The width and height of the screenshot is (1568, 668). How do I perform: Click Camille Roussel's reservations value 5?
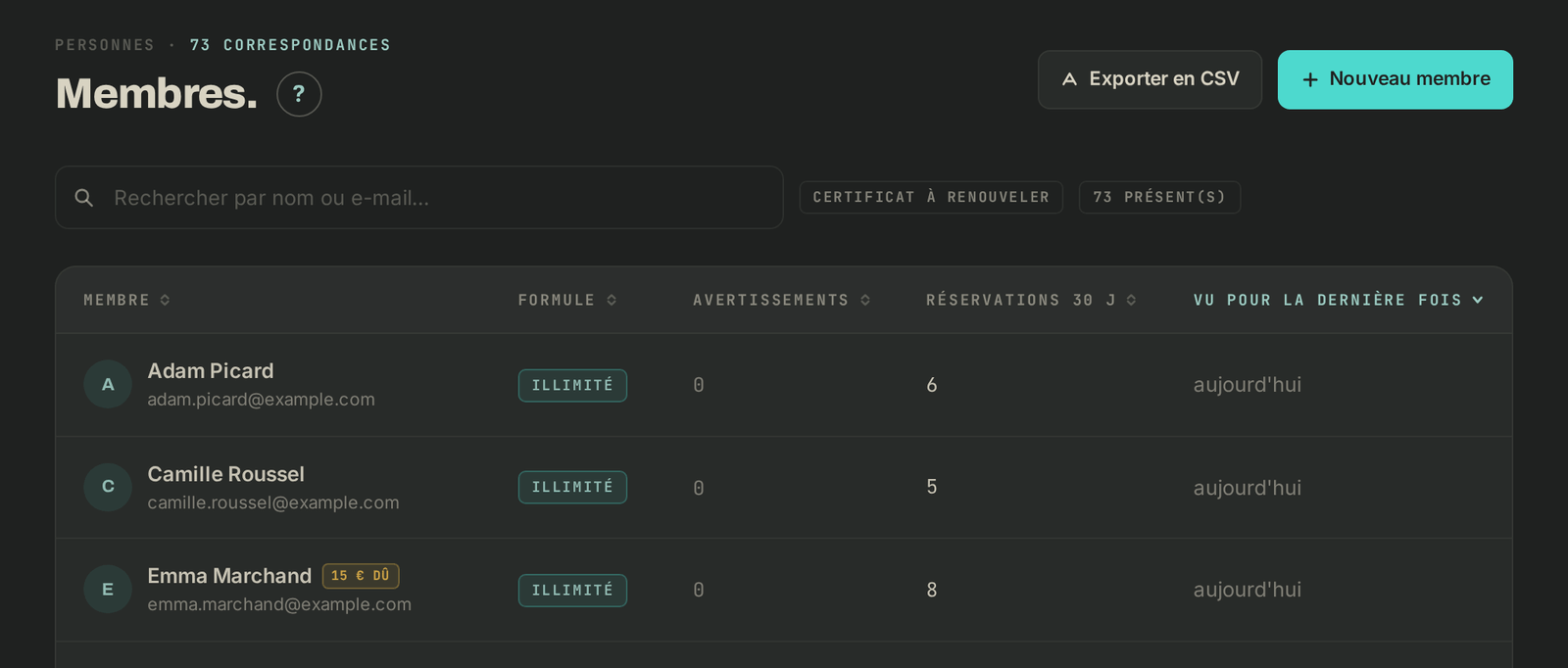click(932, 487)
